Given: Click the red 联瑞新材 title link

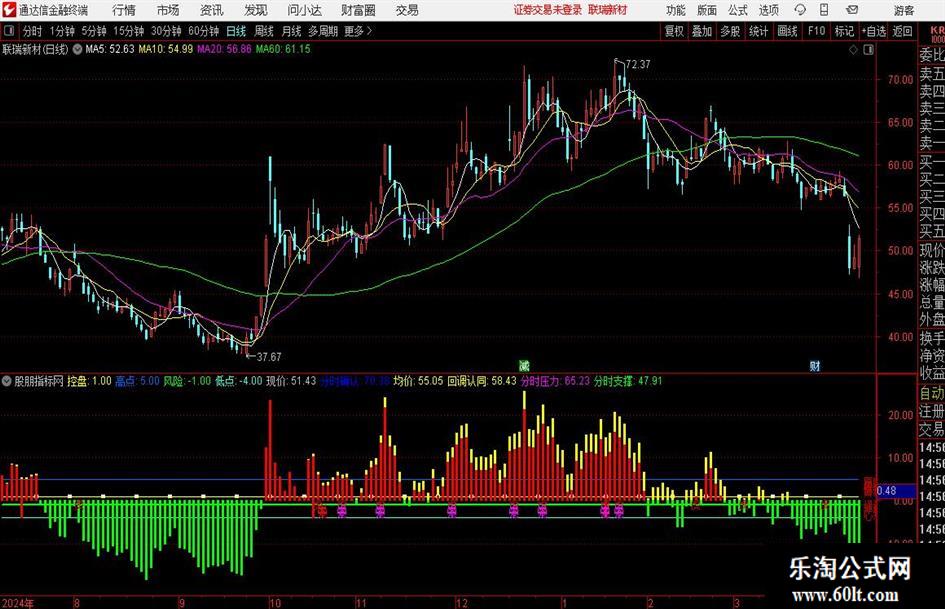Looking at the screenshot, I should pos(608,10).
